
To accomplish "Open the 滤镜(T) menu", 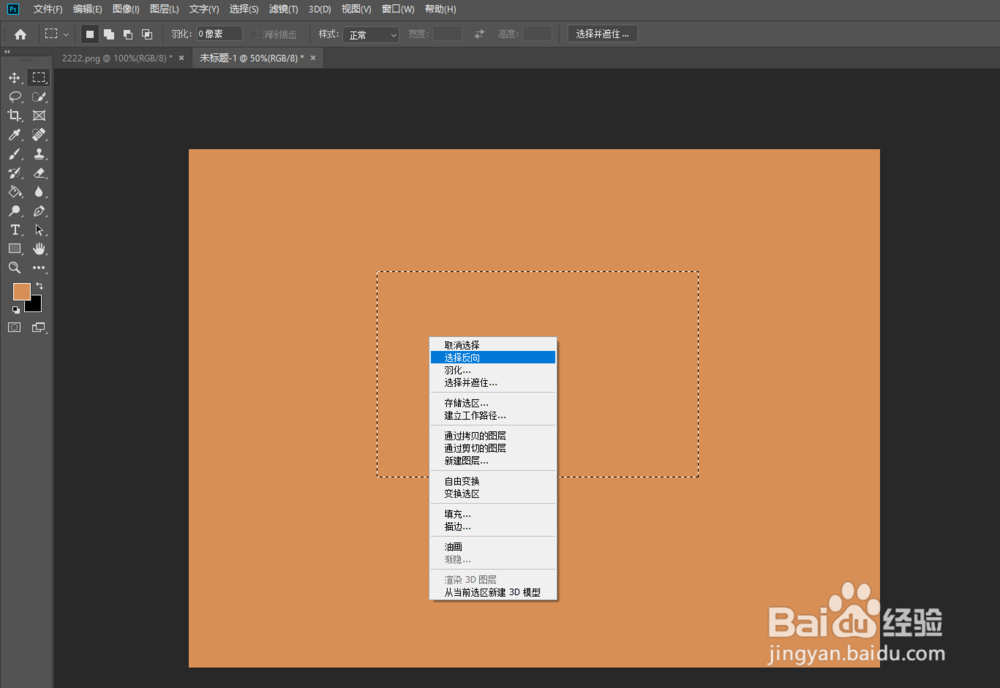I will point(283,9).
